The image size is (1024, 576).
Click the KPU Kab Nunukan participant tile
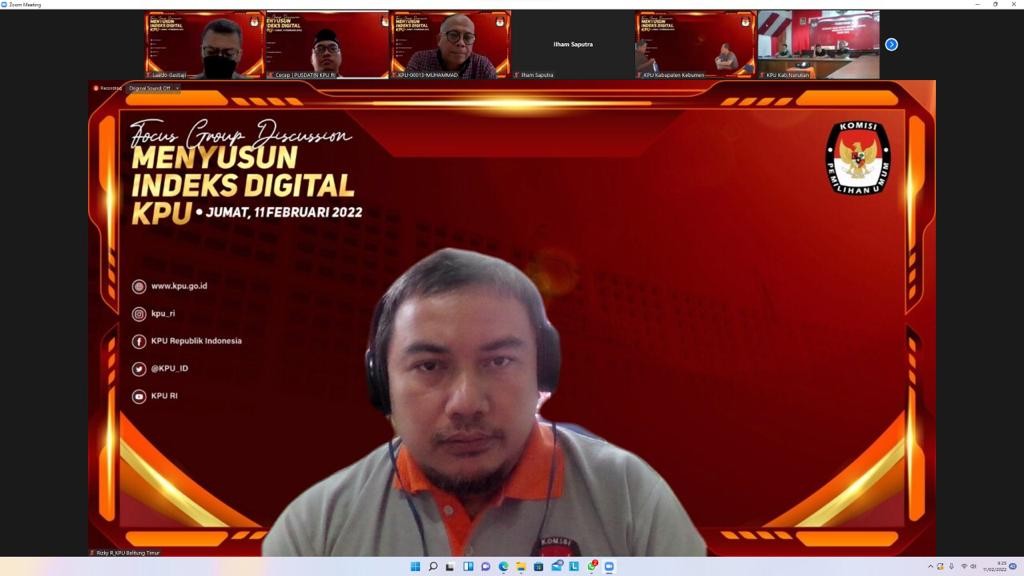818,44
